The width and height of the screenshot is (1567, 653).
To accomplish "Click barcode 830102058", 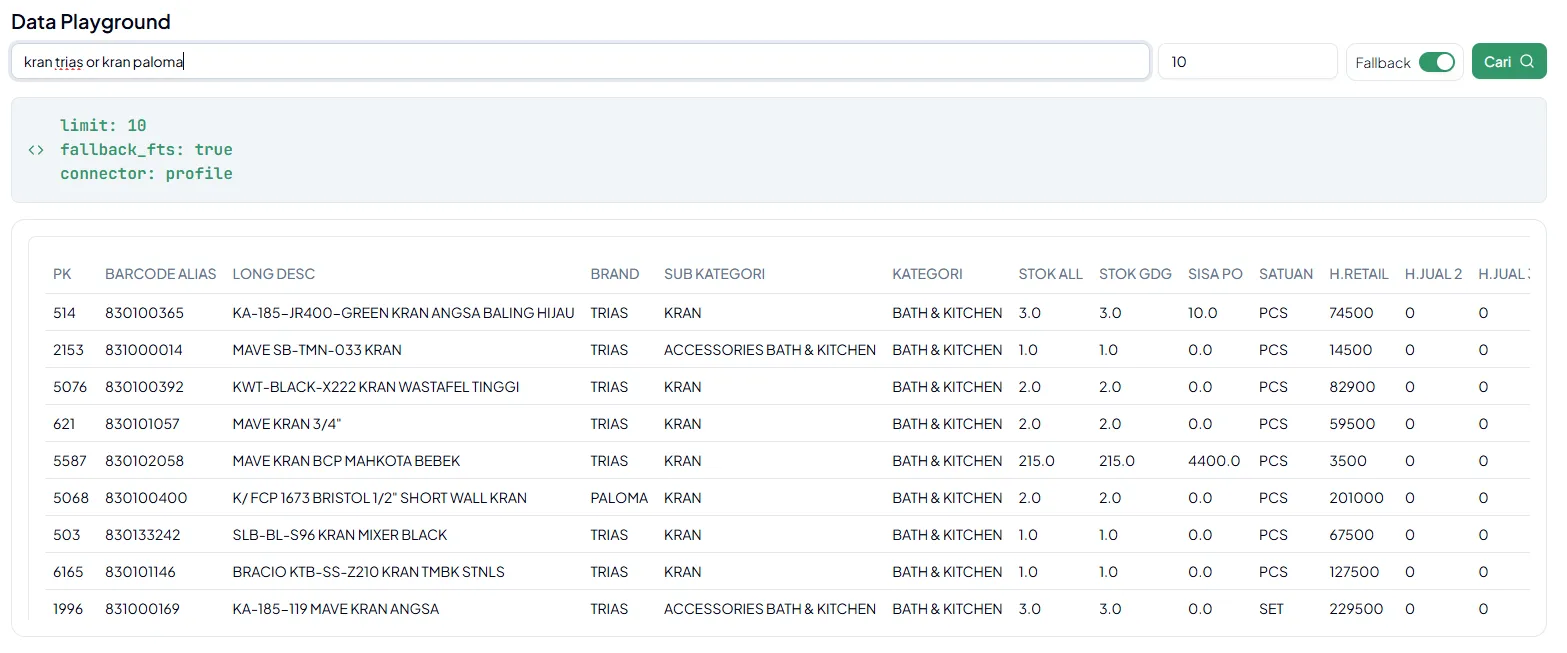I will pyautogui.click(x=144, y=461).
